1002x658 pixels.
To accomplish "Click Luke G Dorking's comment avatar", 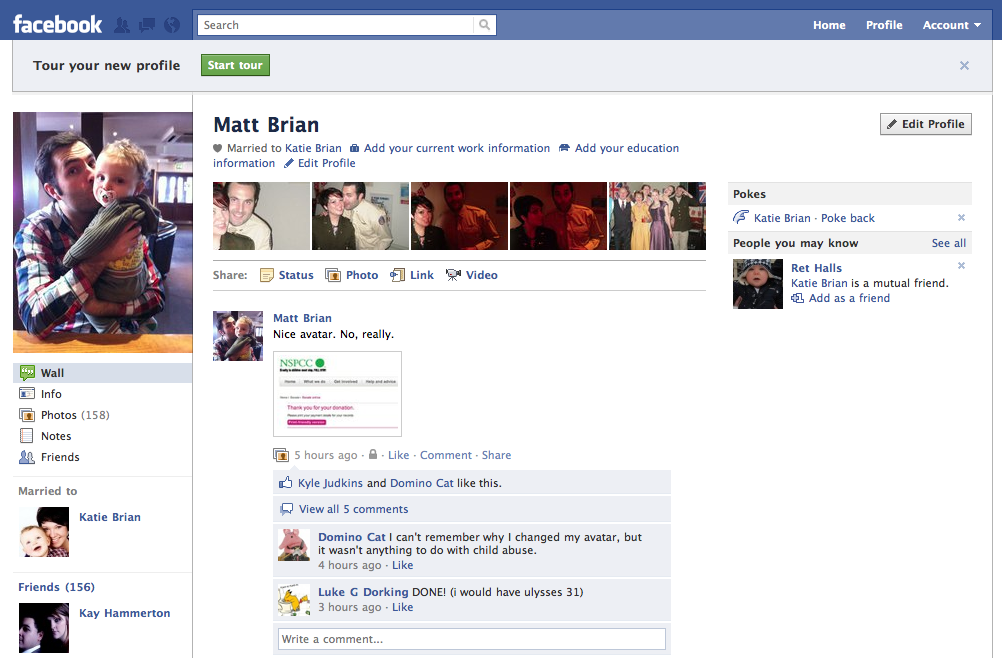I will click(294, 600).
